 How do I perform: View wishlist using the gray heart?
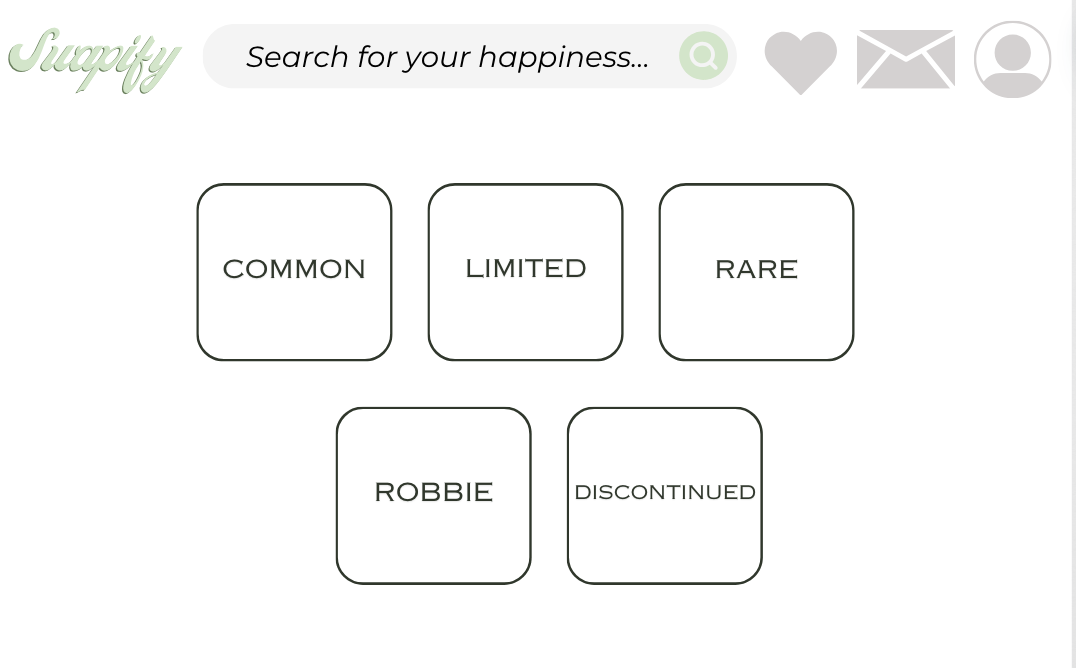[x=800, y=62]
